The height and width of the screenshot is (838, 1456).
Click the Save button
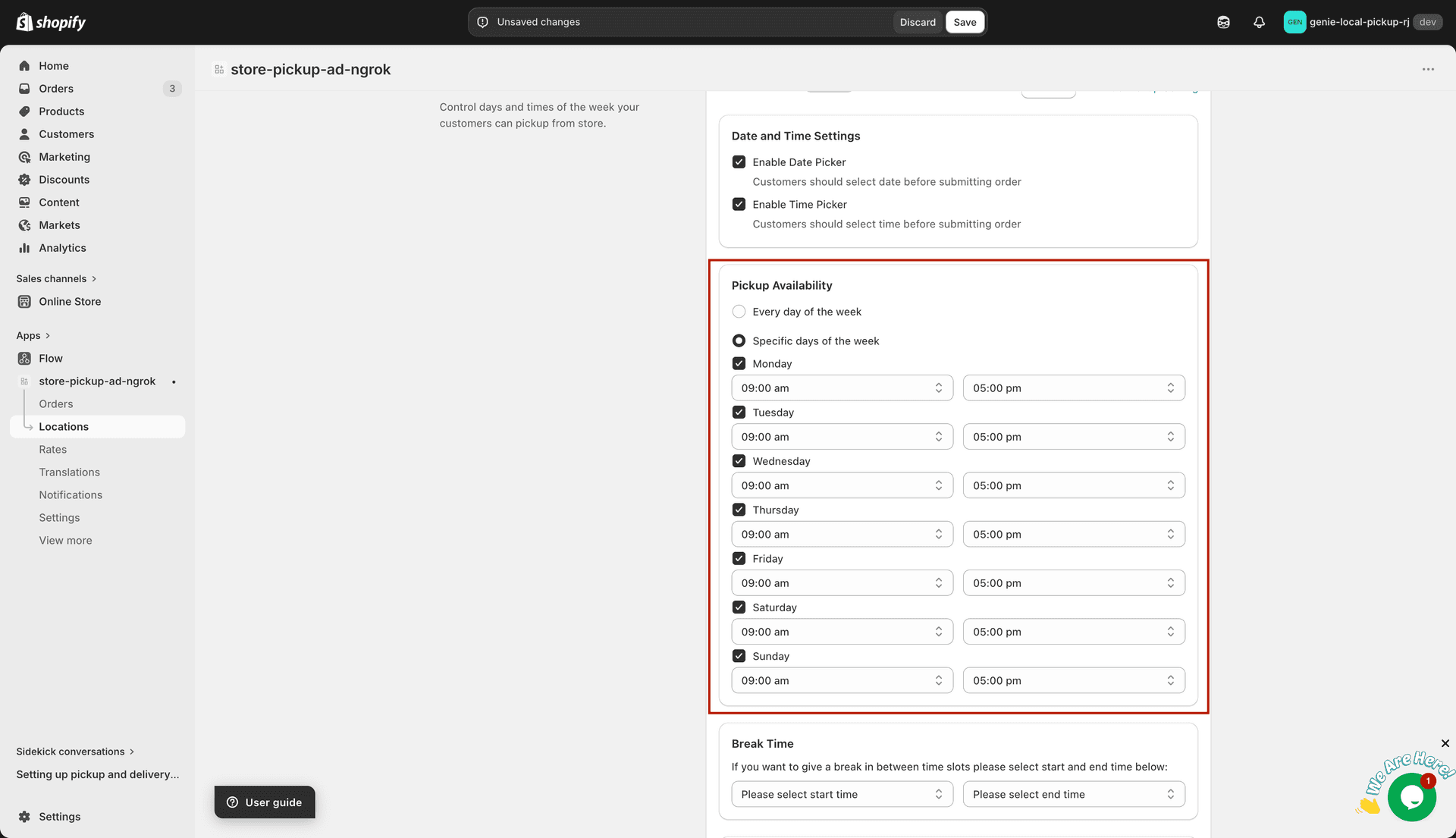965,22
